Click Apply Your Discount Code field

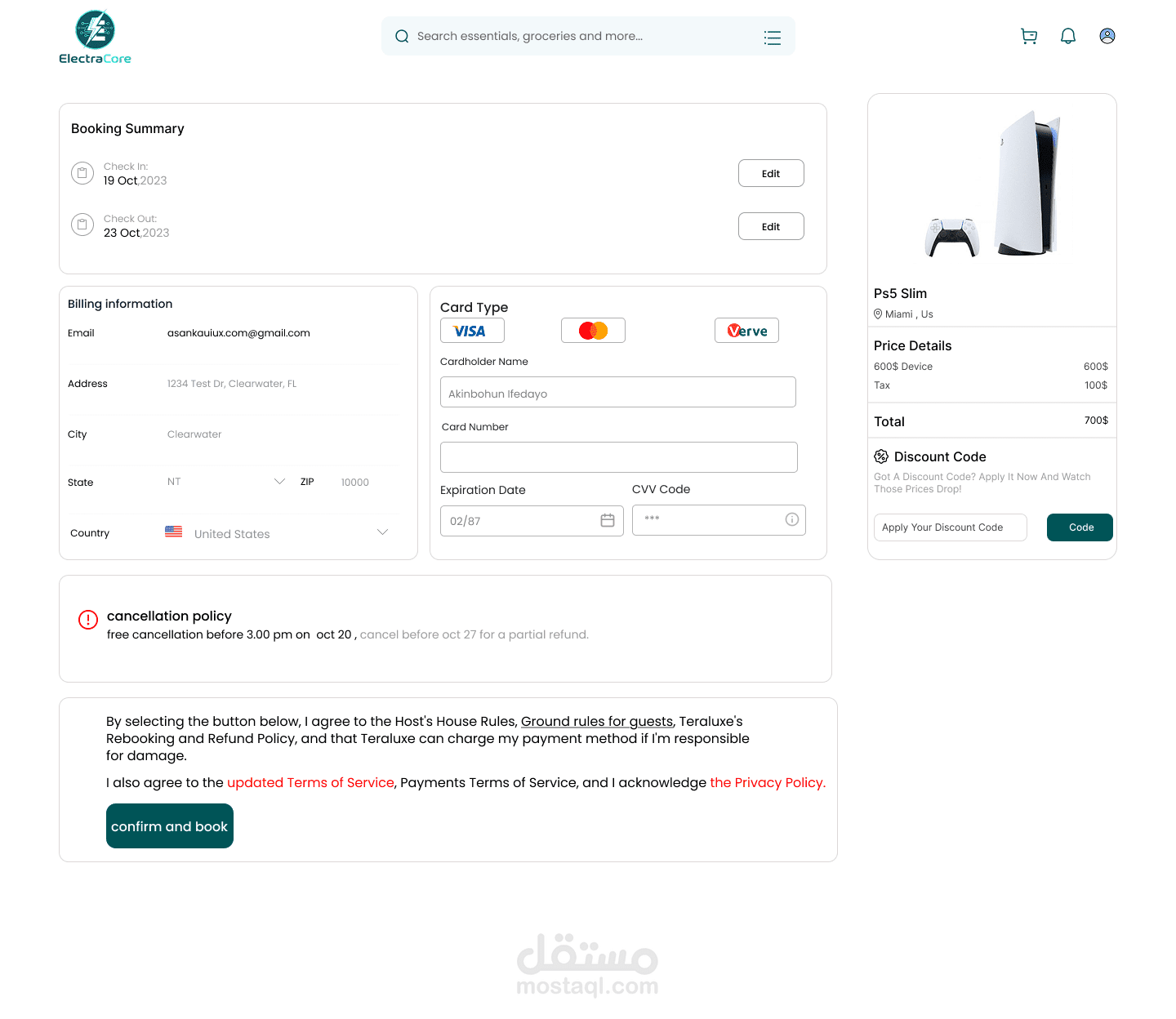[x=951, y=527]
